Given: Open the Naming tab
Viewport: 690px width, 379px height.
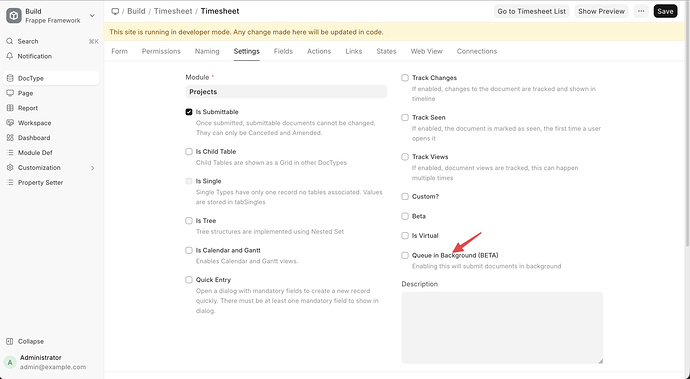Looking at the screenshot, I should coord(207,51).
